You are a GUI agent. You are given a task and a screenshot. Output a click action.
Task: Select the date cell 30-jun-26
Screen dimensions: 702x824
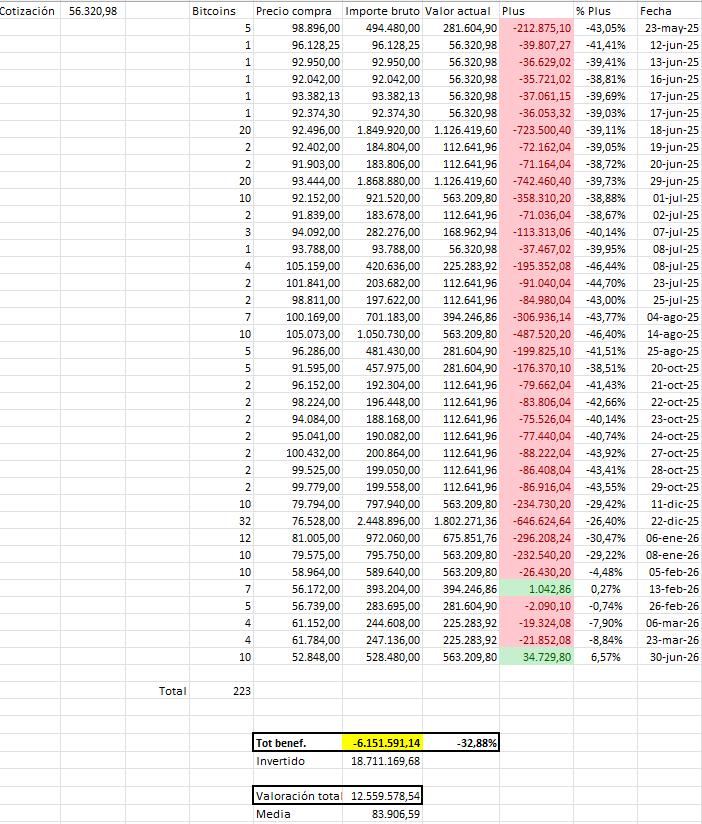669,657
